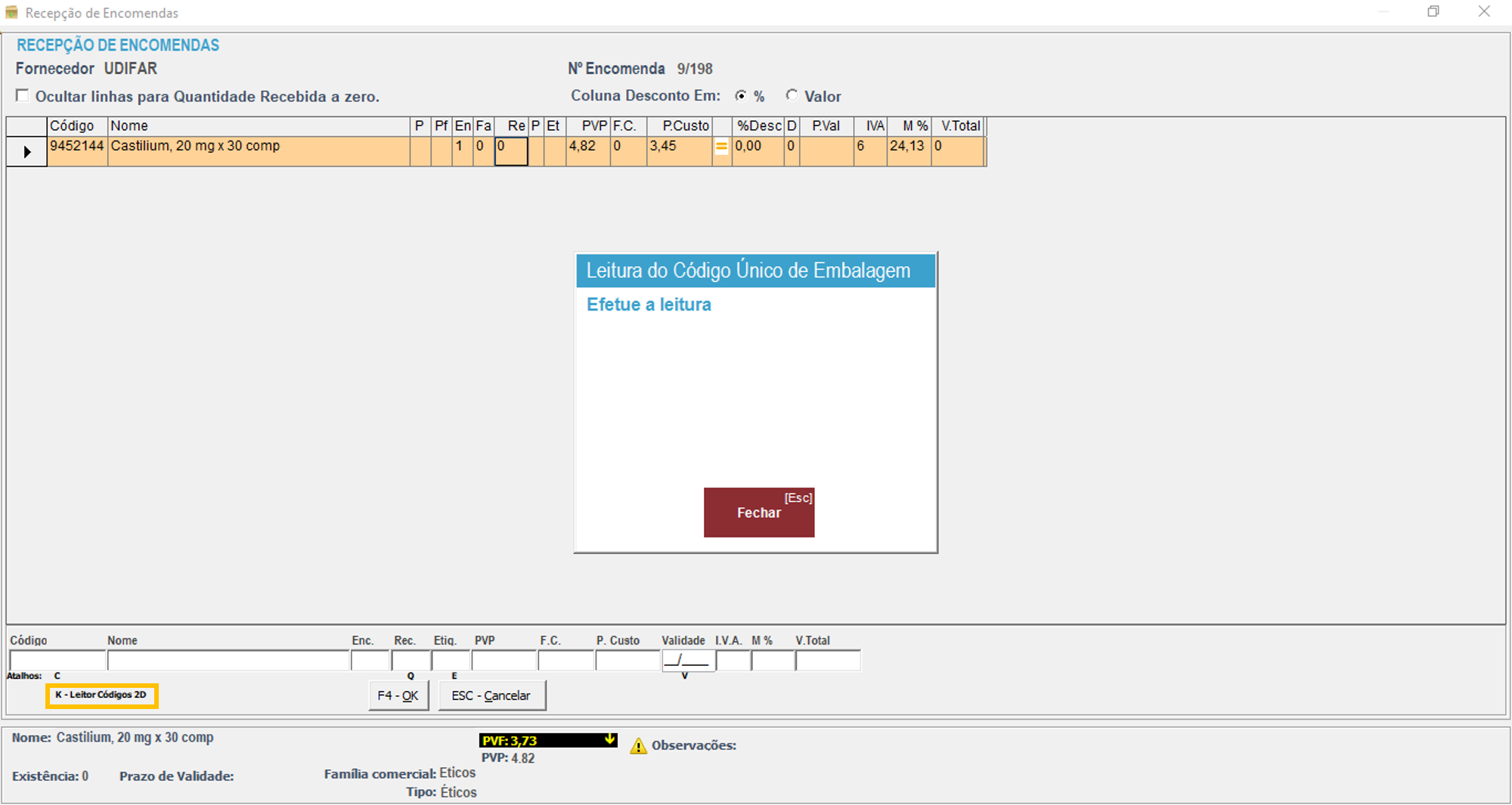
Task: Click the yellow warning icon beside Observações
Action: click(638, 746)
